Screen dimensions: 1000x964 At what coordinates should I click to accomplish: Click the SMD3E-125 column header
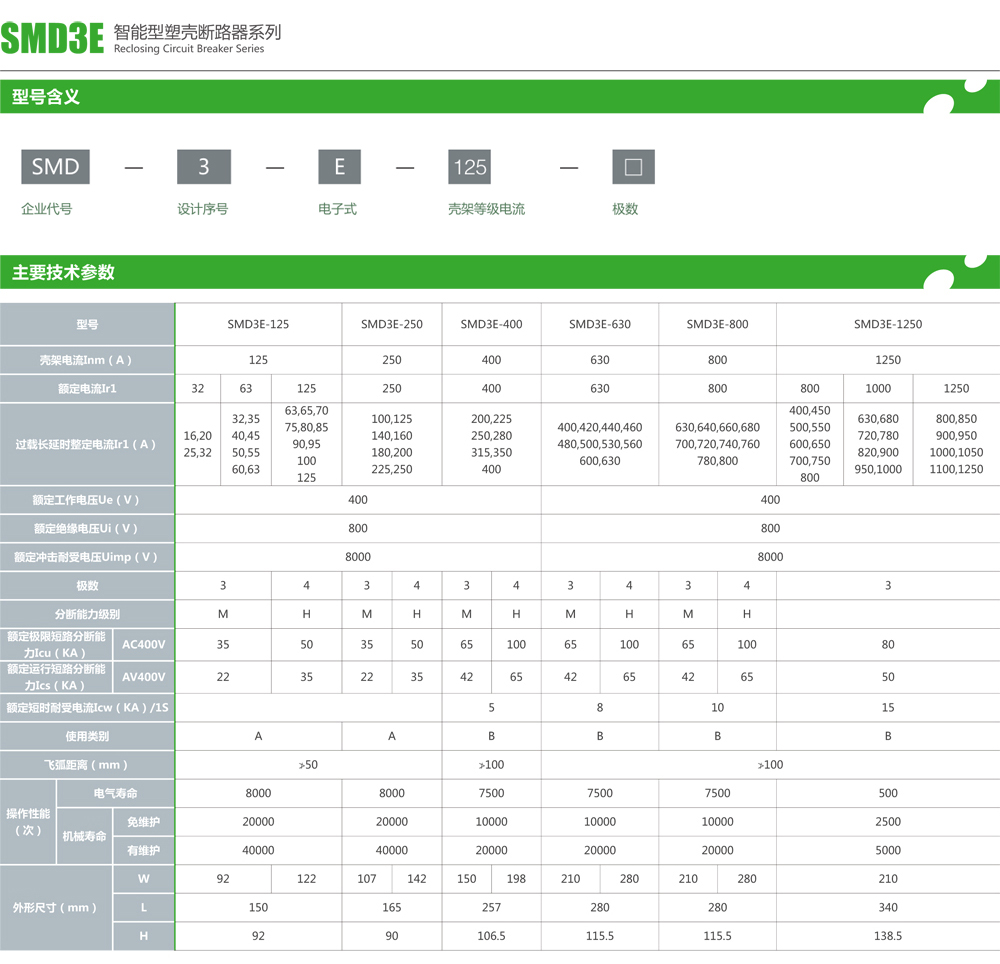(258, 324)
